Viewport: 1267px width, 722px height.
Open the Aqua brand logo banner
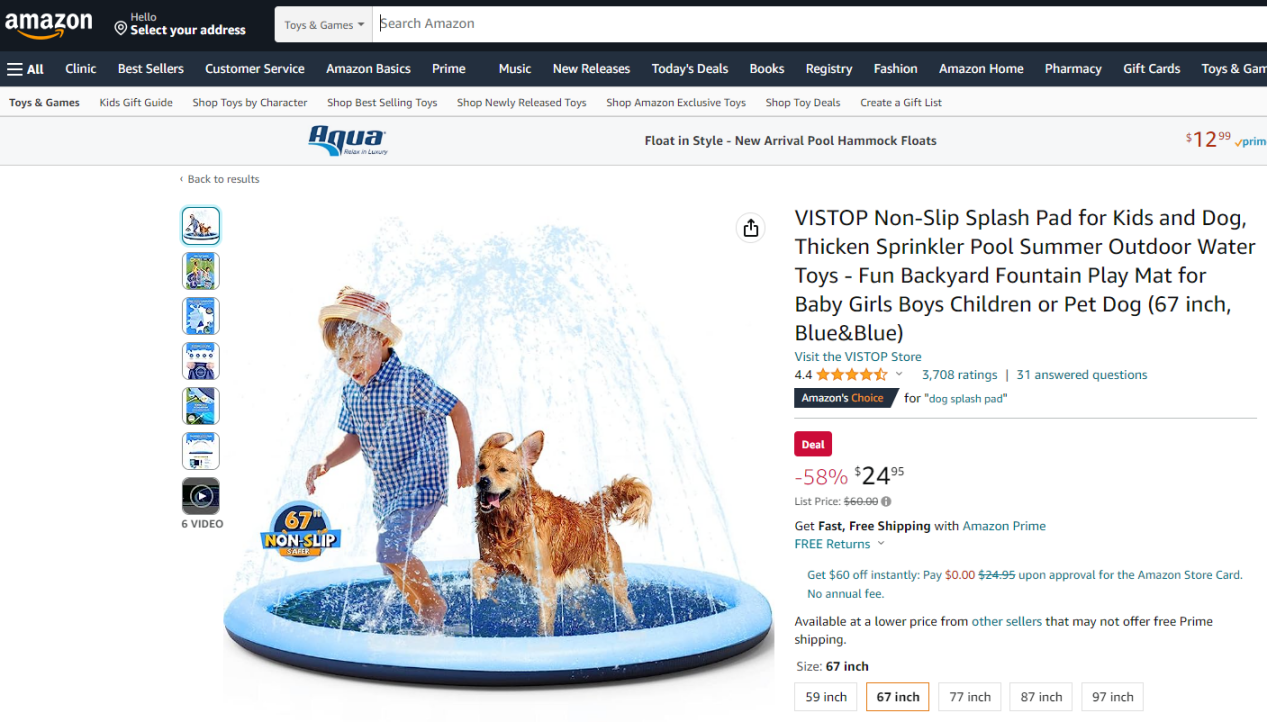click(347, 141)
